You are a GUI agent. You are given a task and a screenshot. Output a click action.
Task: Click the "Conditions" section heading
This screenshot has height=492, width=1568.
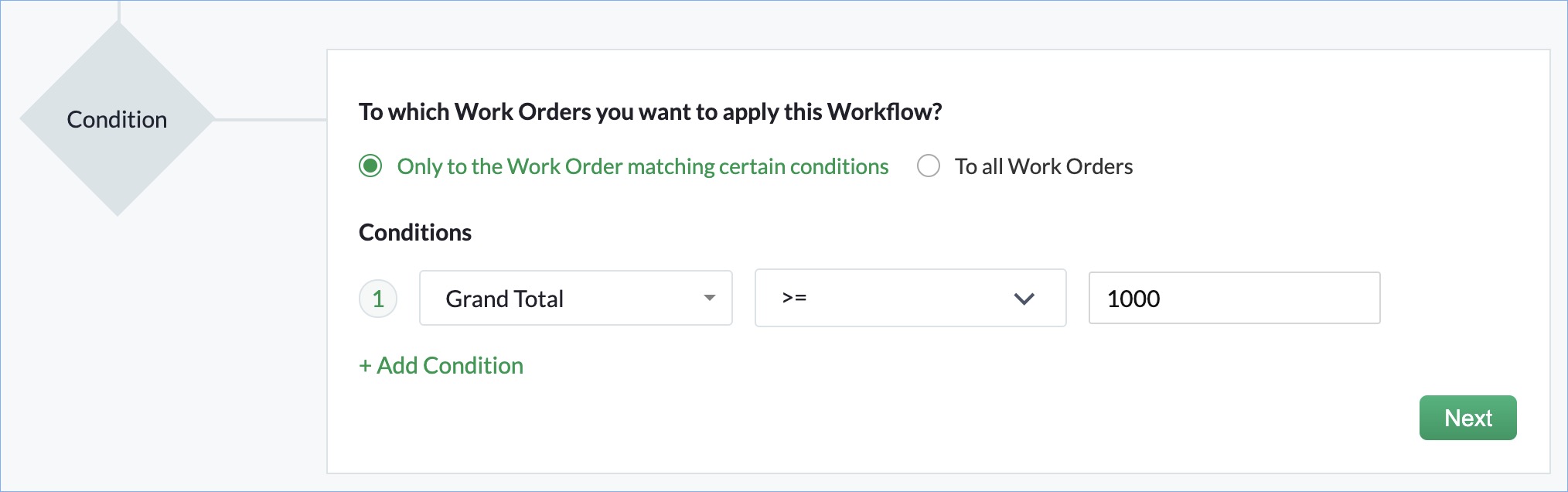click(x=415, y=232)
